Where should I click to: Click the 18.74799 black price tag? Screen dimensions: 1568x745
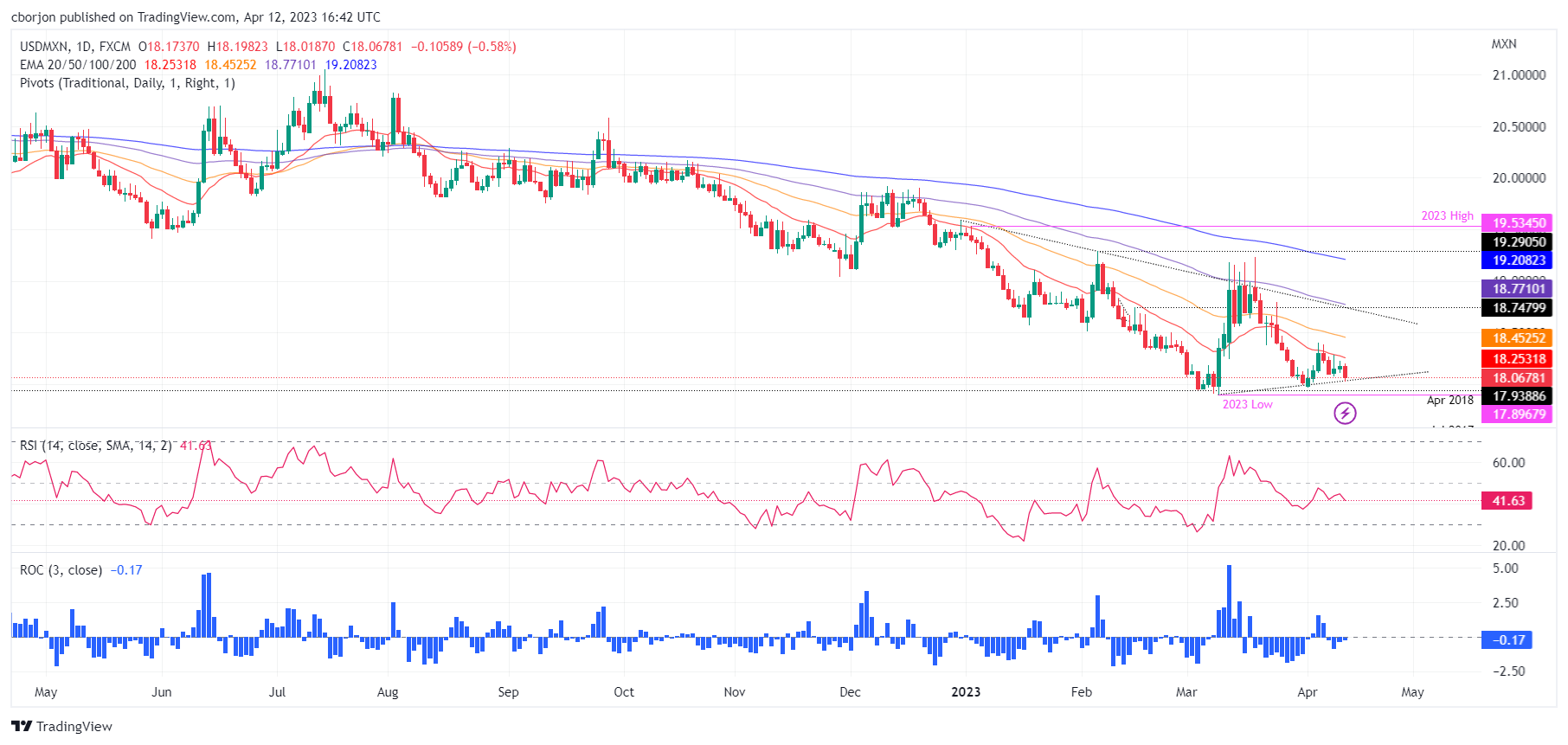1519,307
